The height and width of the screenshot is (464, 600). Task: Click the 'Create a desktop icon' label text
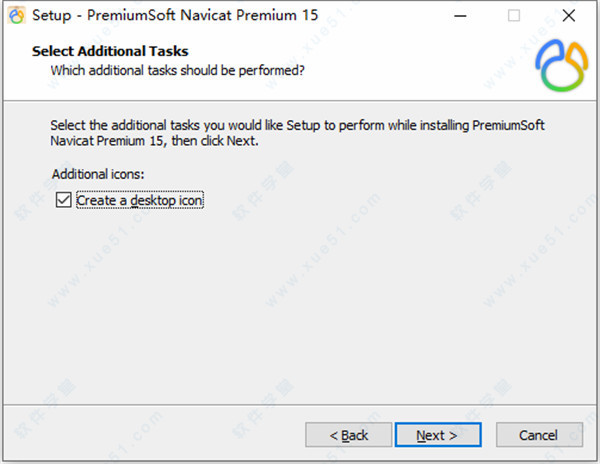click(140, 200)
